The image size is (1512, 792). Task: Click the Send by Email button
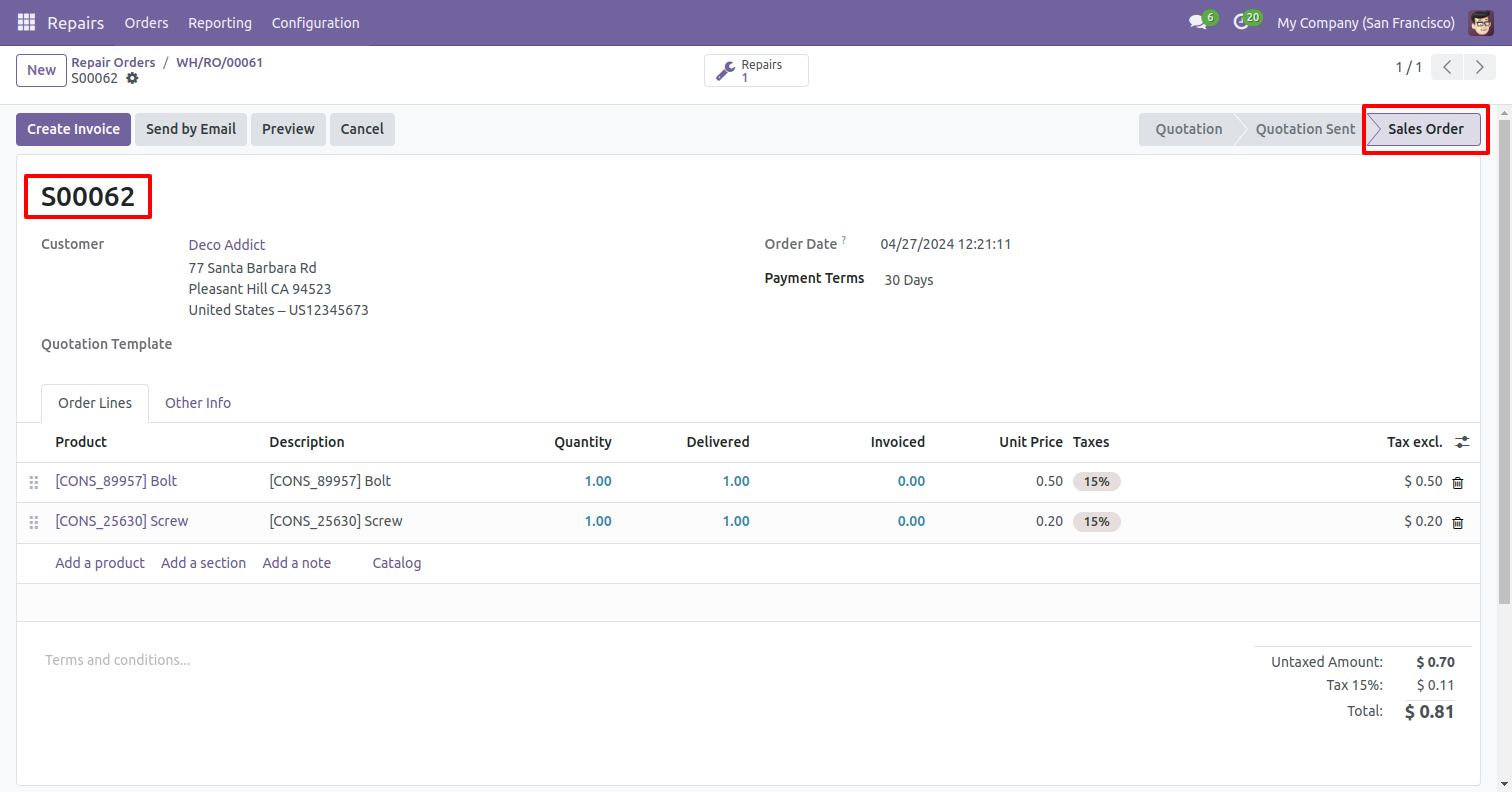click(191, 129)
